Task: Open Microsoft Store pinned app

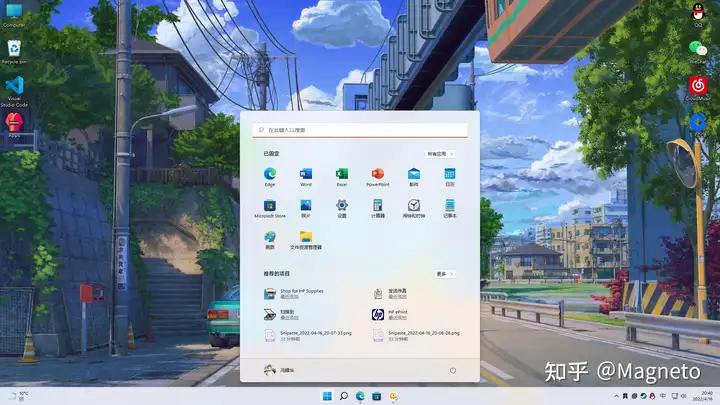Action: (270, 207)
